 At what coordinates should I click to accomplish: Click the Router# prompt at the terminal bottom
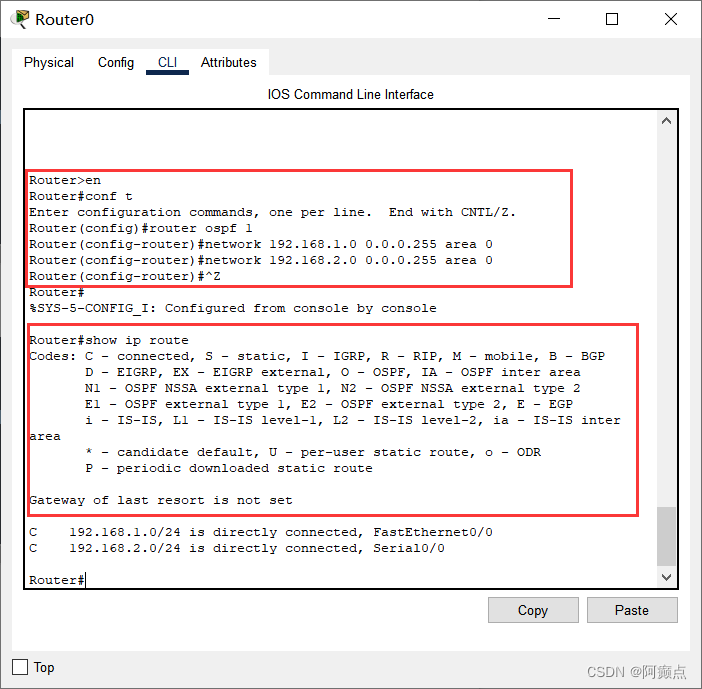click(57, 580)
